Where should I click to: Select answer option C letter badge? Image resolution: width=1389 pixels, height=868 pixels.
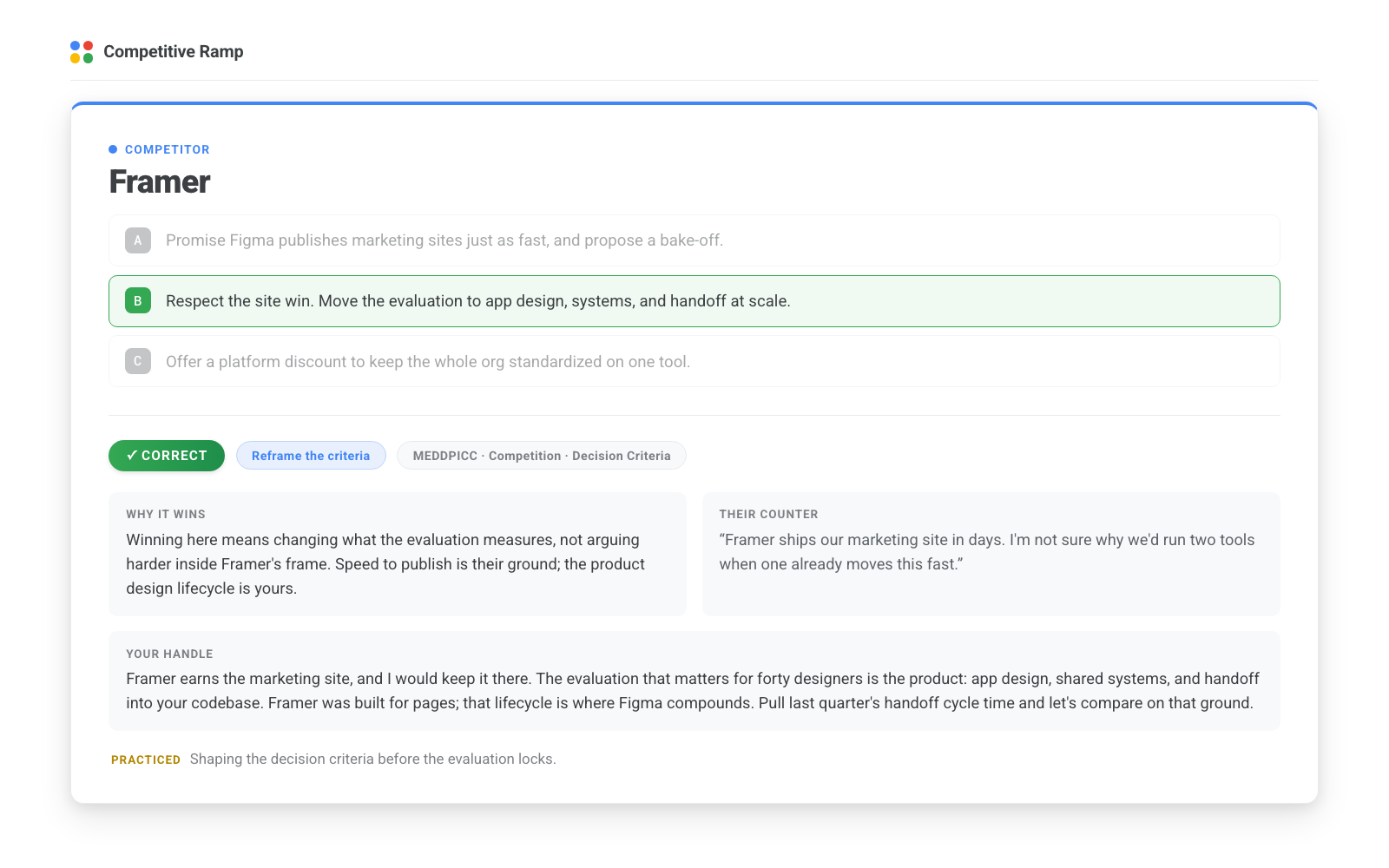(138, 362)
